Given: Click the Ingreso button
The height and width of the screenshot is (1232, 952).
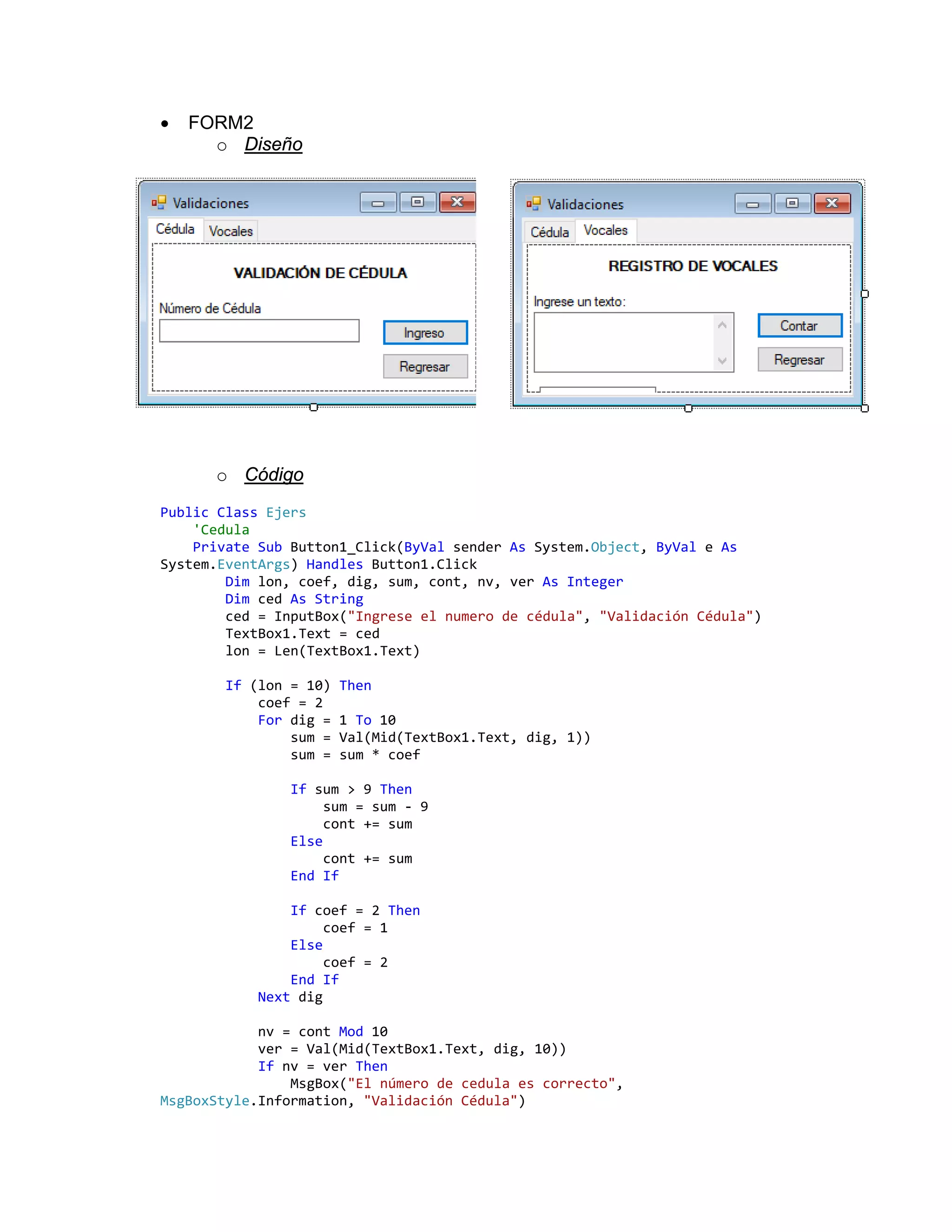Looking at the screenshot, I should (425, 333).
